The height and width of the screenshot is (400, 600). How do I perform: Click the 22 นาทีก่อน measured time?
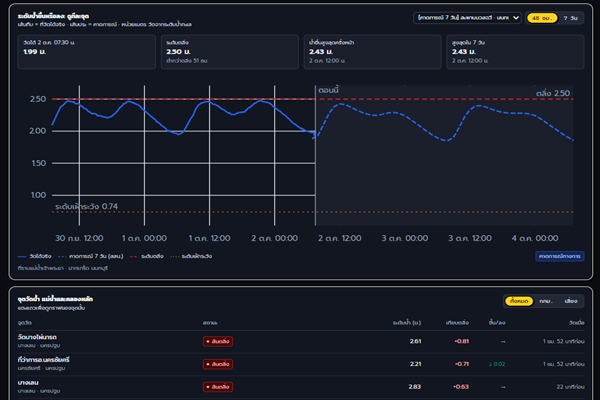click(570, 387)
